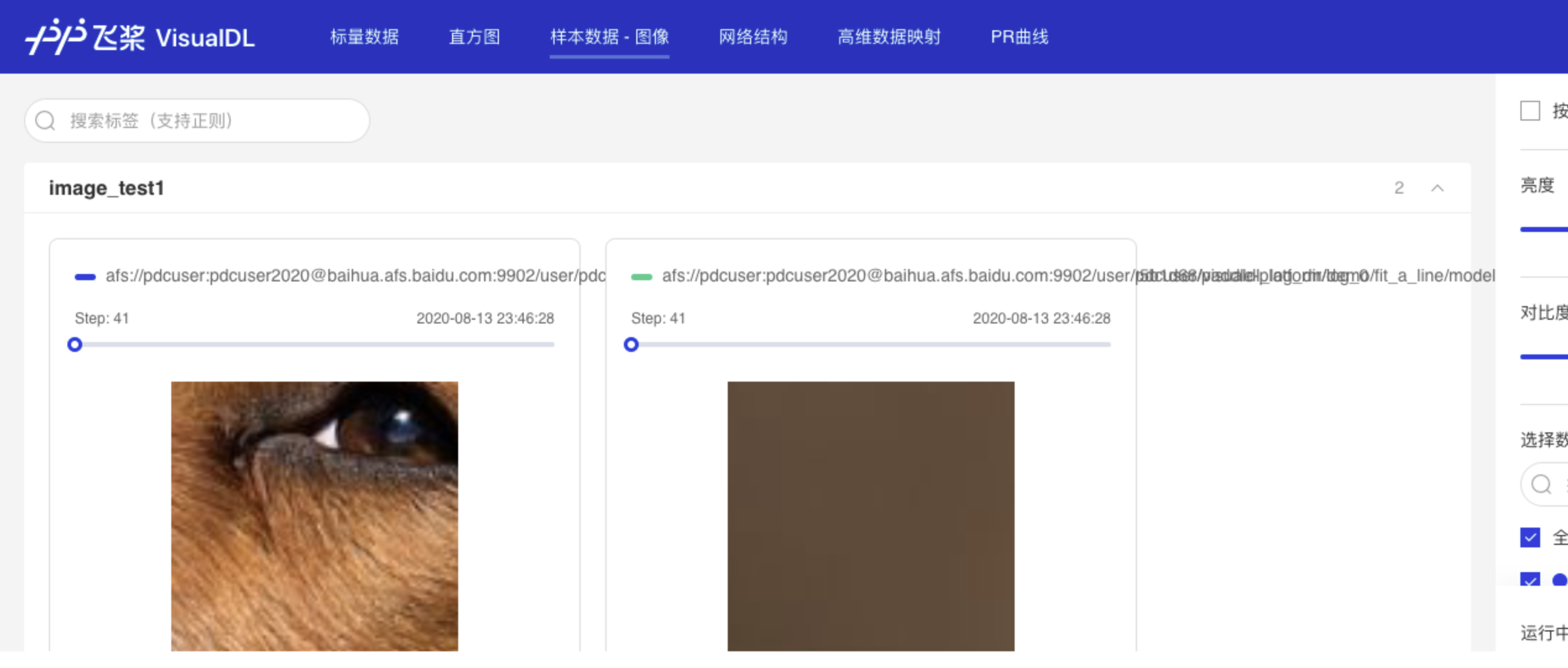
Task: Click the search magnifier icon in tag search
Action: coord(46,121)
